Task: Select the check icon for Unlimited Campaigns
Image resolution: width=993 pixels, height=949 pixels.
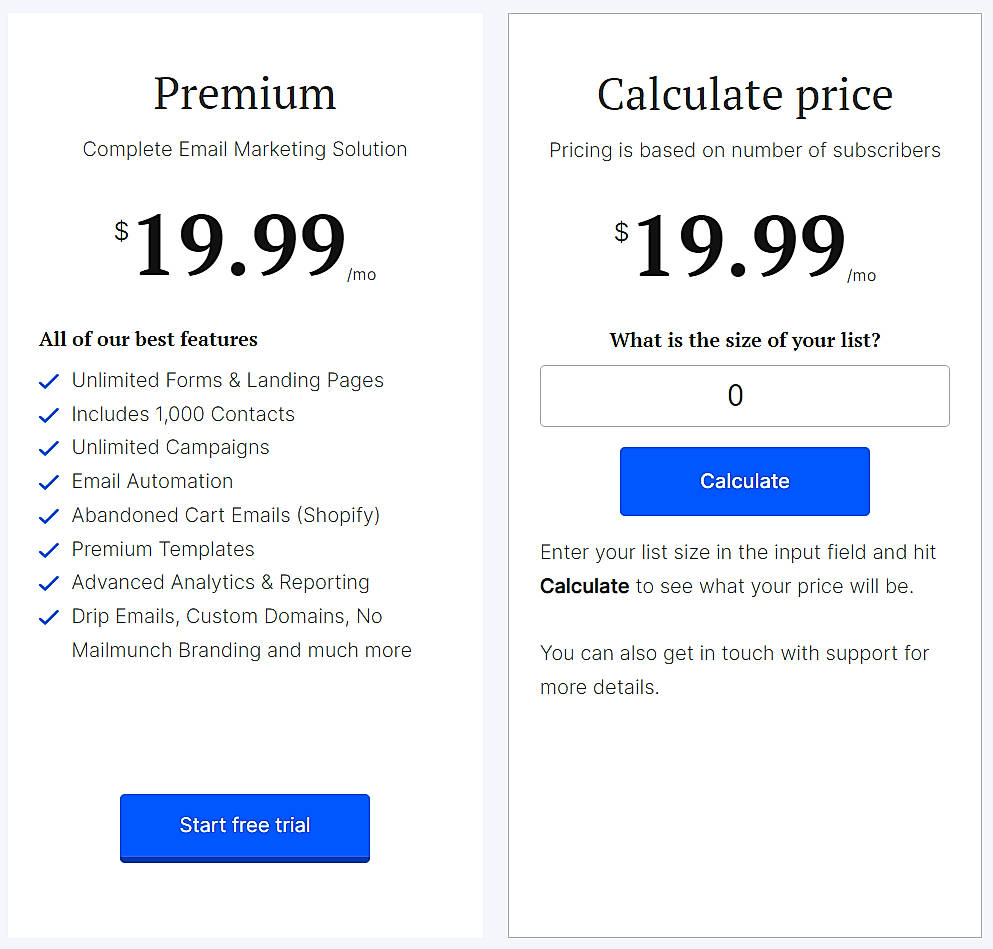Action: [x=48, y=448]
